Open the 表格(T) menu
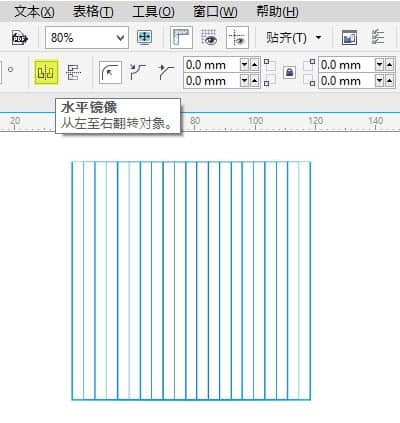 tap(93, 12)
